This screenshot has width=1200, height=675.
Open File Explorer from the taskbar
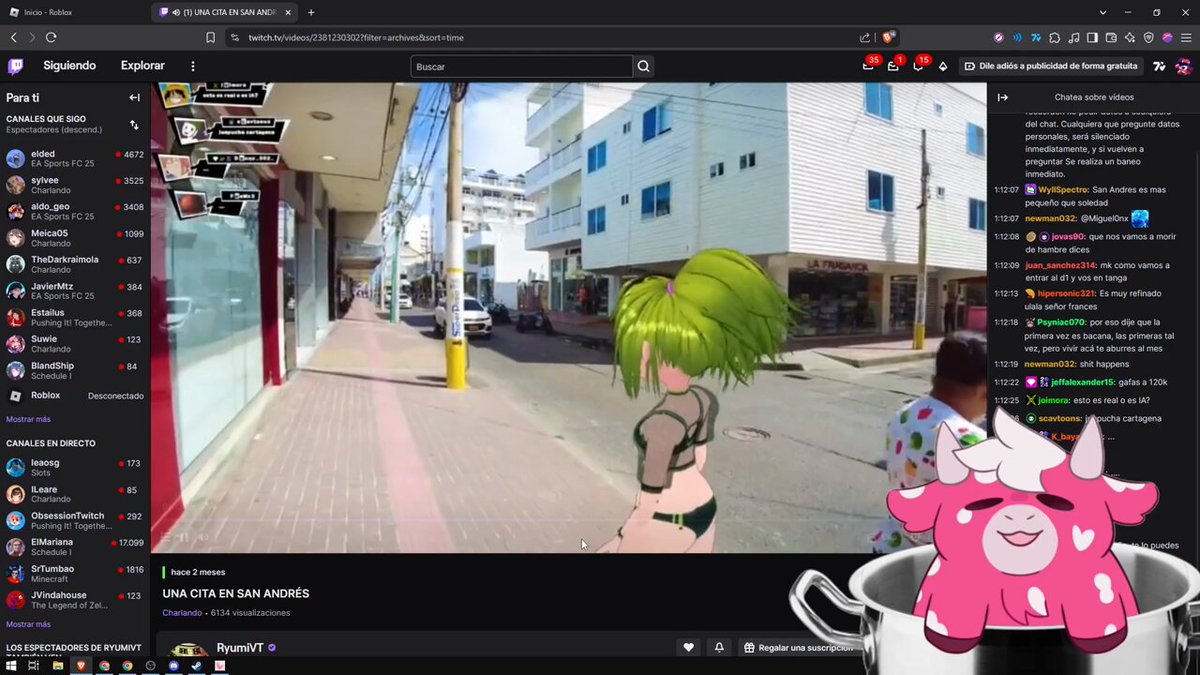(x=57, y=665)
